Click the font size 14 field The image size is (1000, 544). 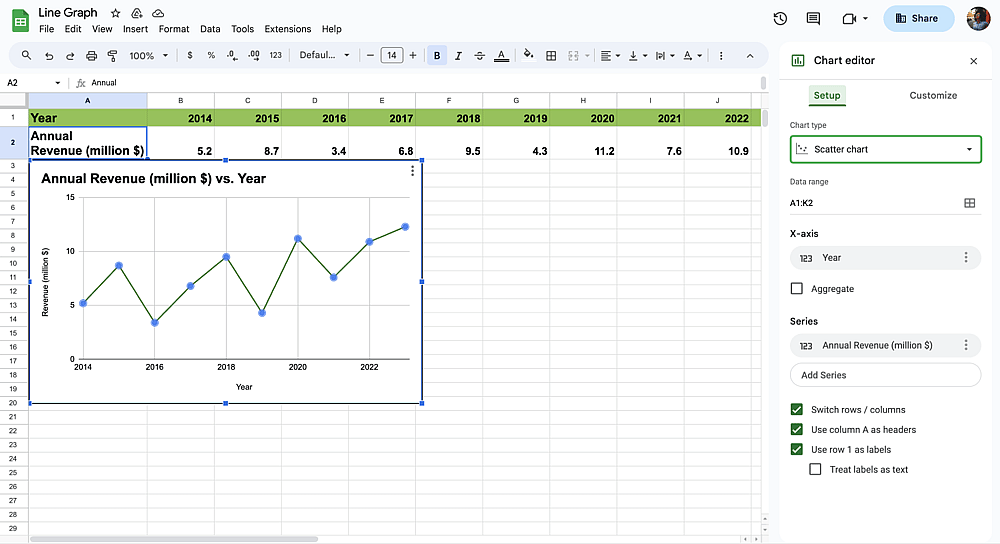(x=392, y=55)
